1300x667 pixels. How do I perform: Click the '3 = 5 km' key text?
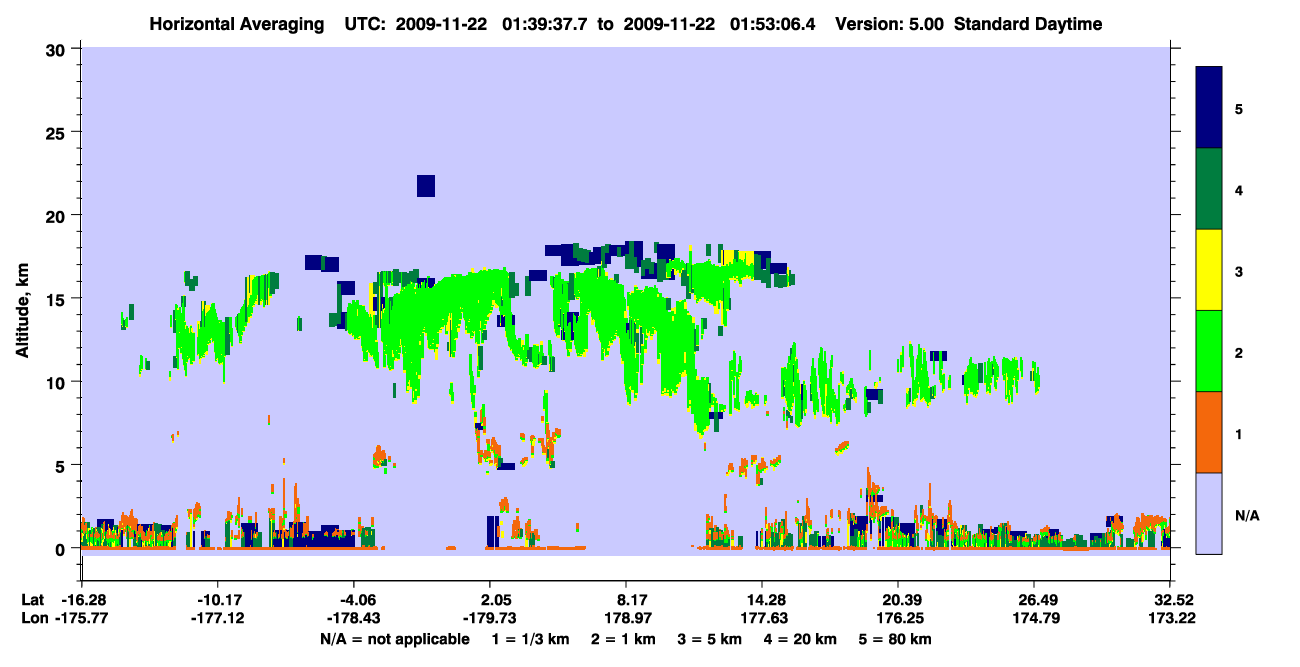(710, 639)
